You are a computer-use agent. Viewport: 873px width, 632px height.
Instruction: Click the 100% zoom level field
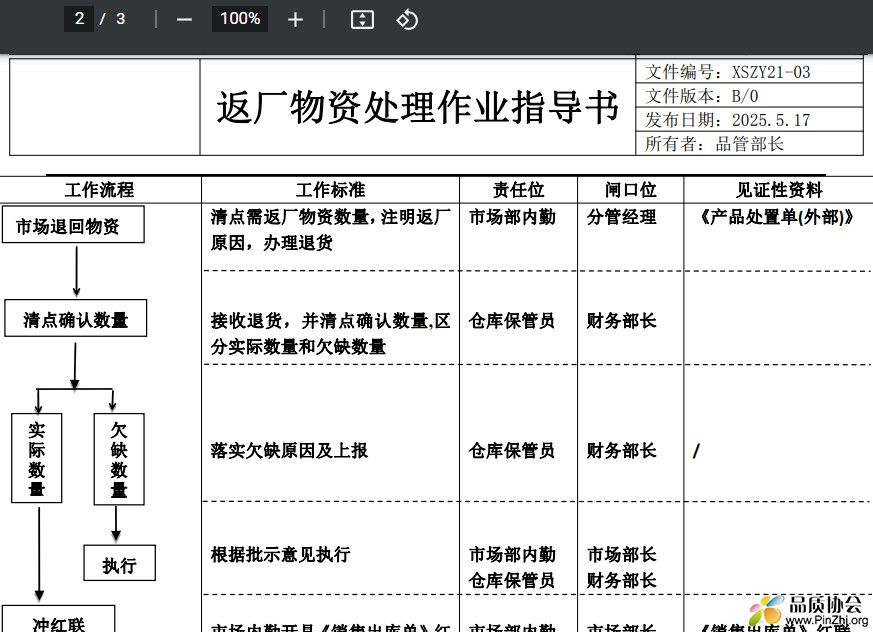(x=240, y=19)
